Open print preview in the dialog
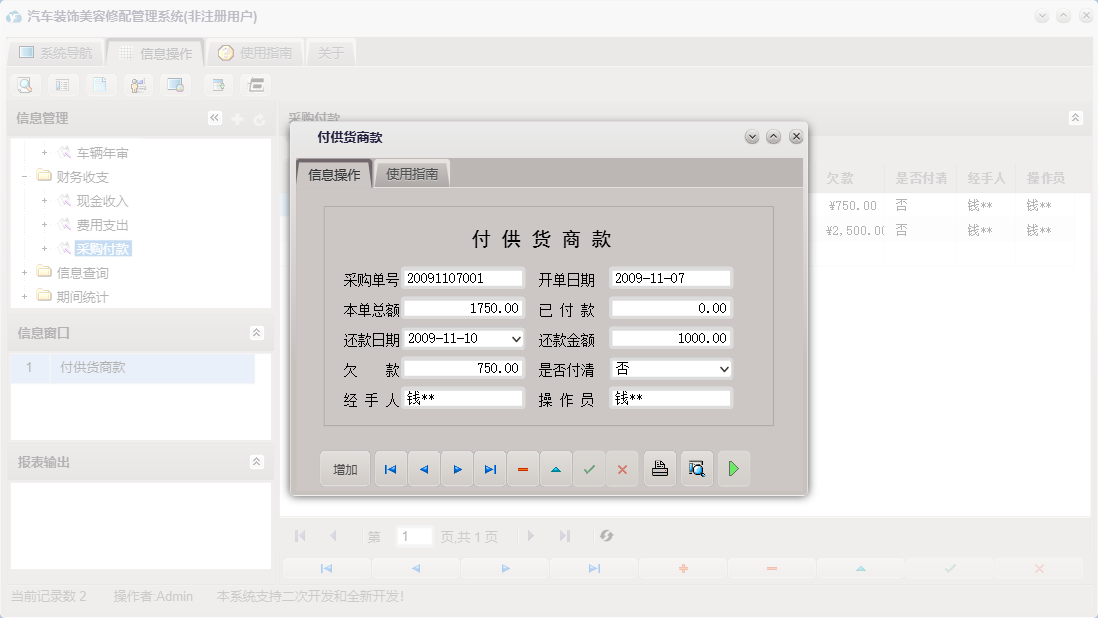The height and width of the screenshot is (618, 1098). click(x=696, y=468)
